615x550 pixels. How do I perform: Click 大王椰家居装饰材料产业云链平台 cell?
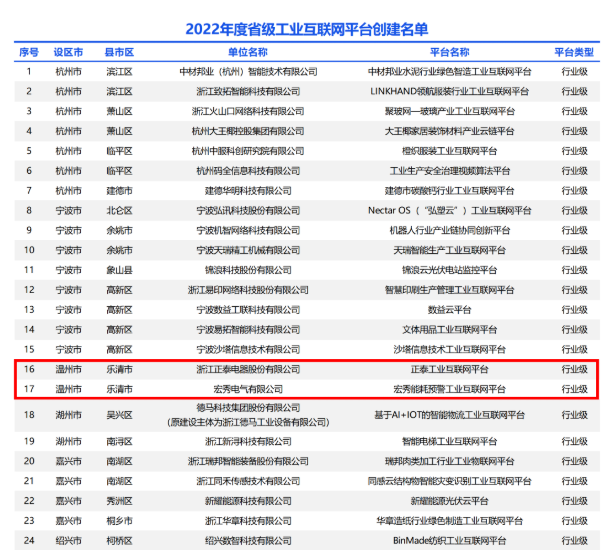point(449,131)
